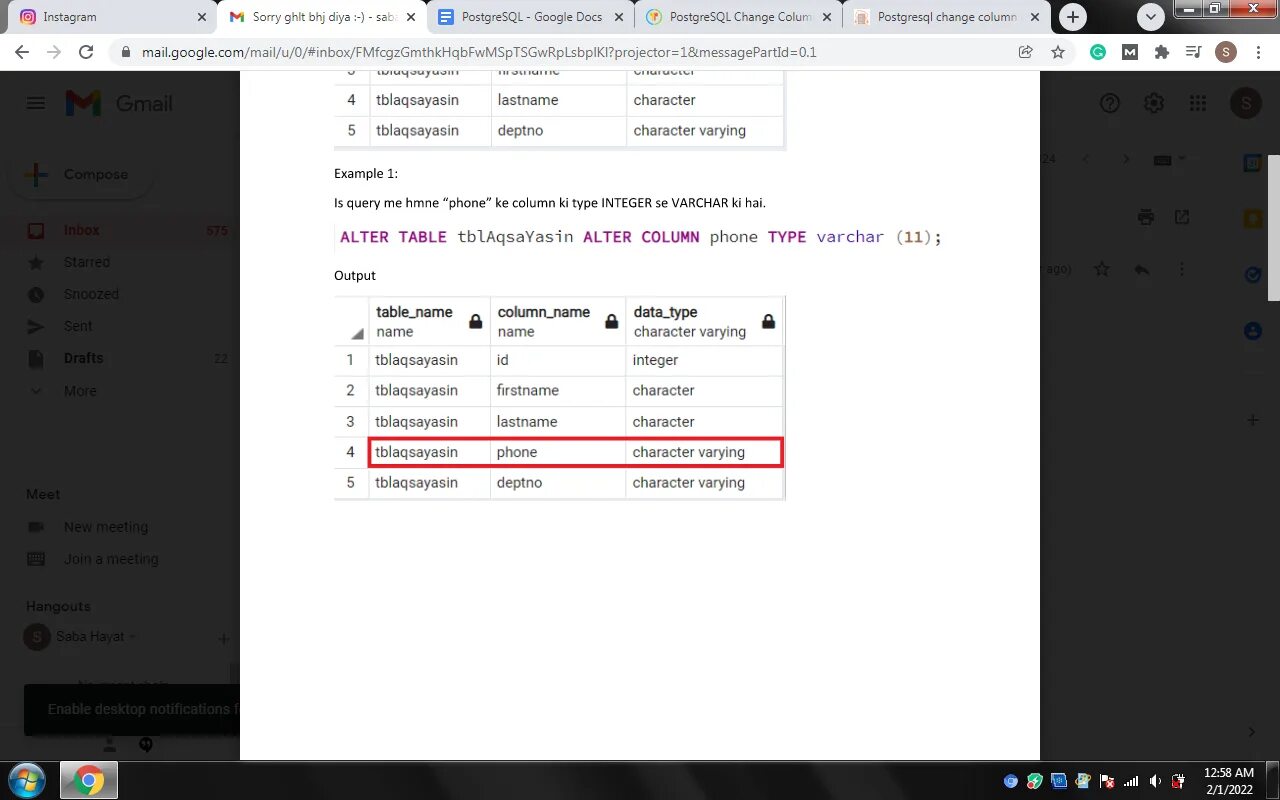The image size is (1280, 800).
Task: Start a New meeting
Action: (105, 527)
